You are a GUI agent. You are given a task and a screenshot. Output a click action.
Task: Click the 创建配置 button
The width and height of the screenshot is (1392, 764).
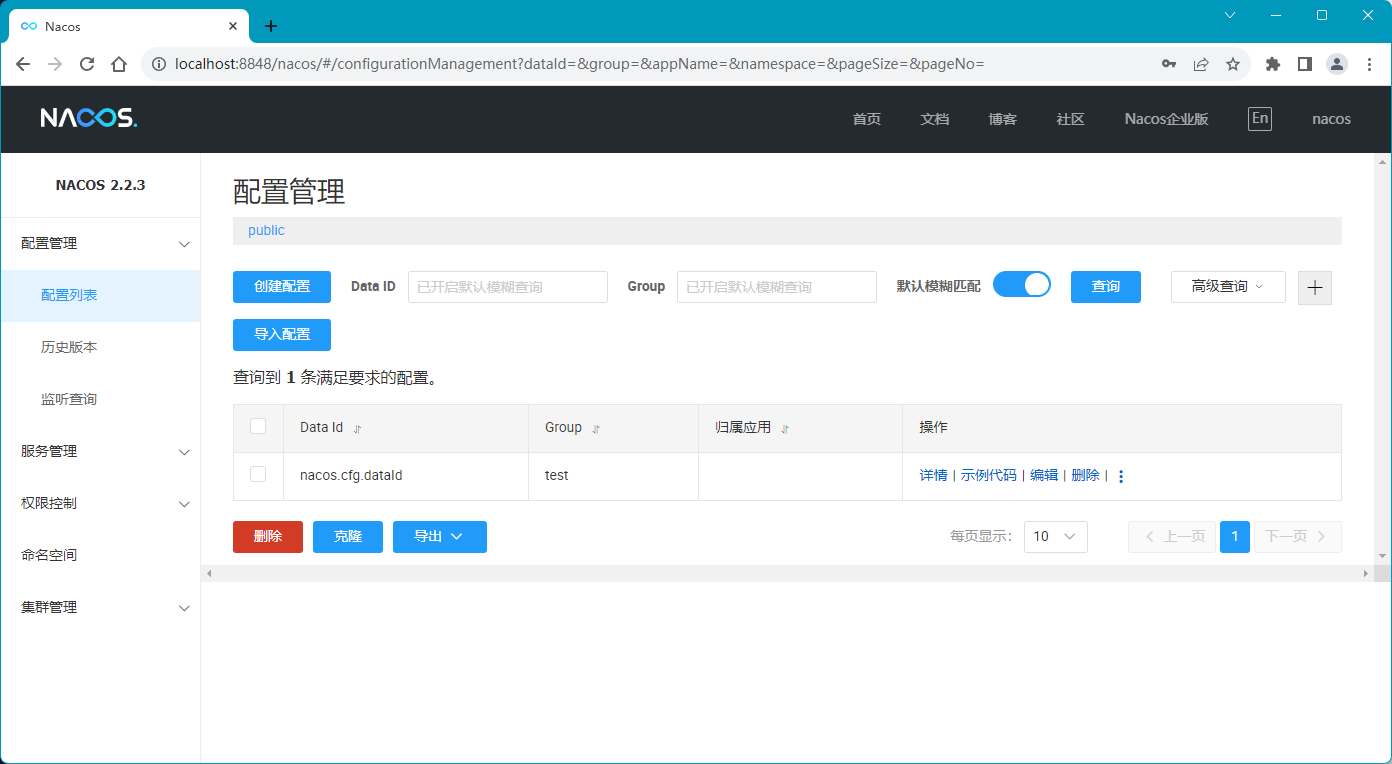click(282, 286)
